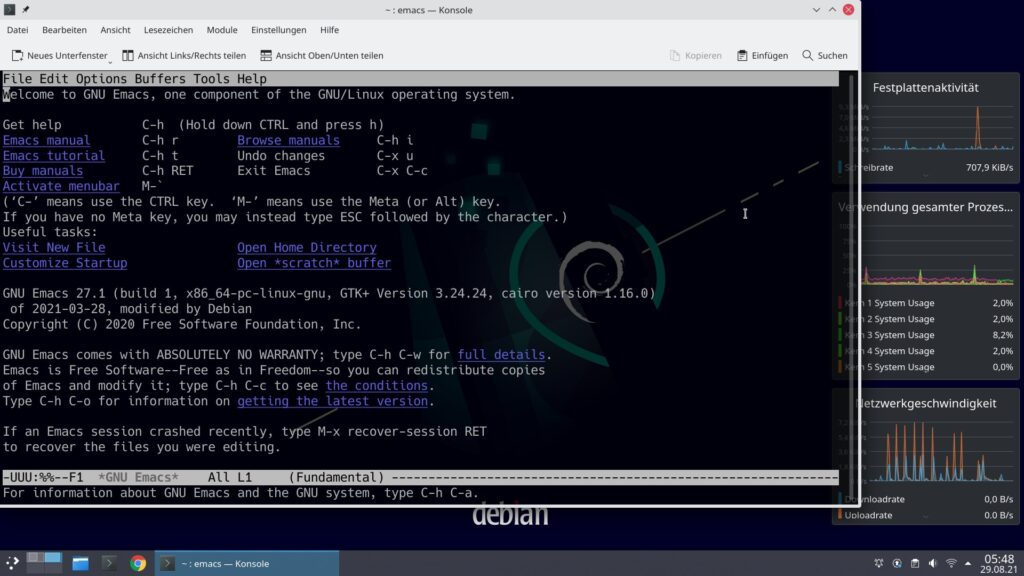The height and width of the screenshot is (576, 1024).
Task: Click the Open *scratch* buffer link
Action: 314,263
